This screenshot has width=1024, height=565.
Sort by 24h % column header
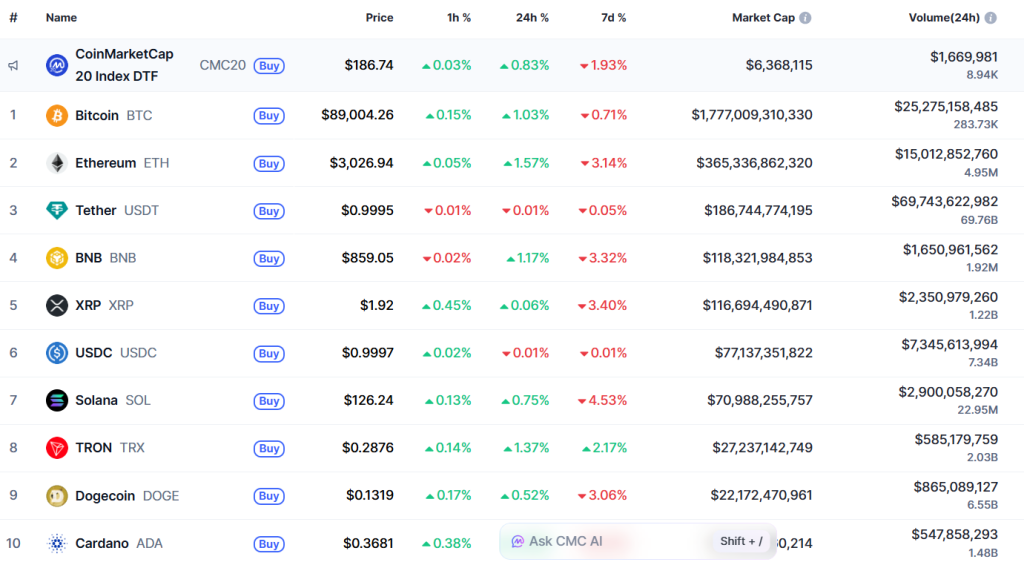pos(532,18)
